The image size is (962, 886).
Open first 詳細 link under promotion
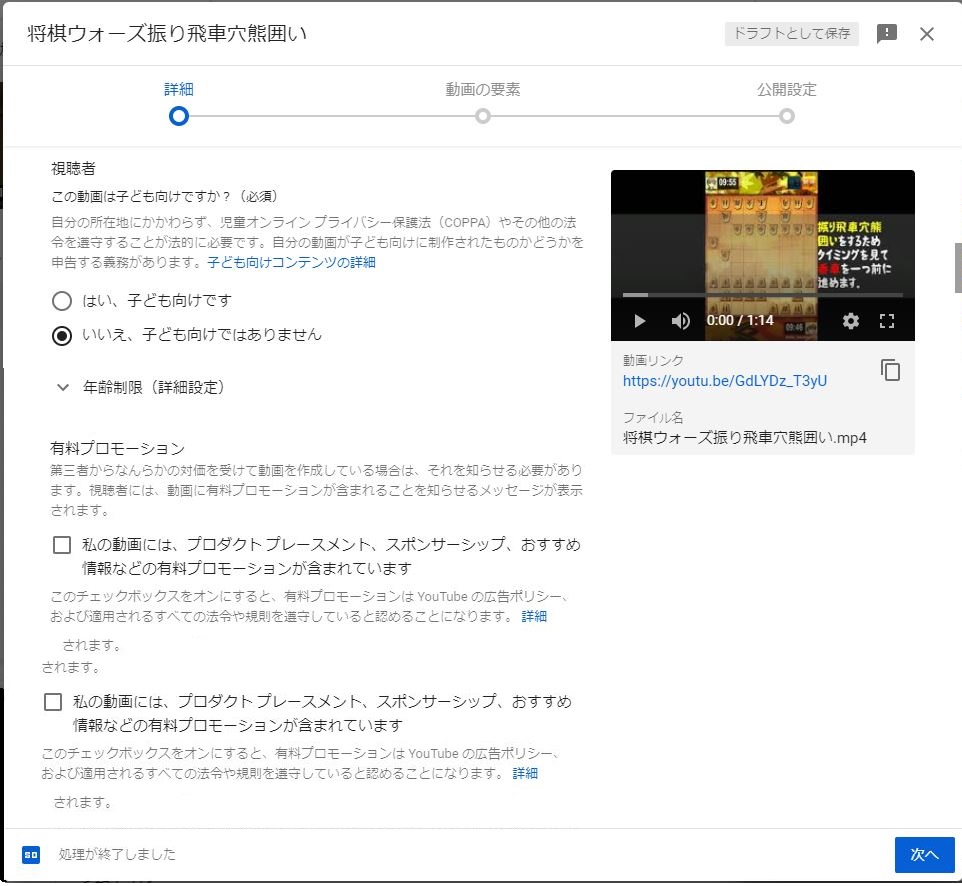534,617
